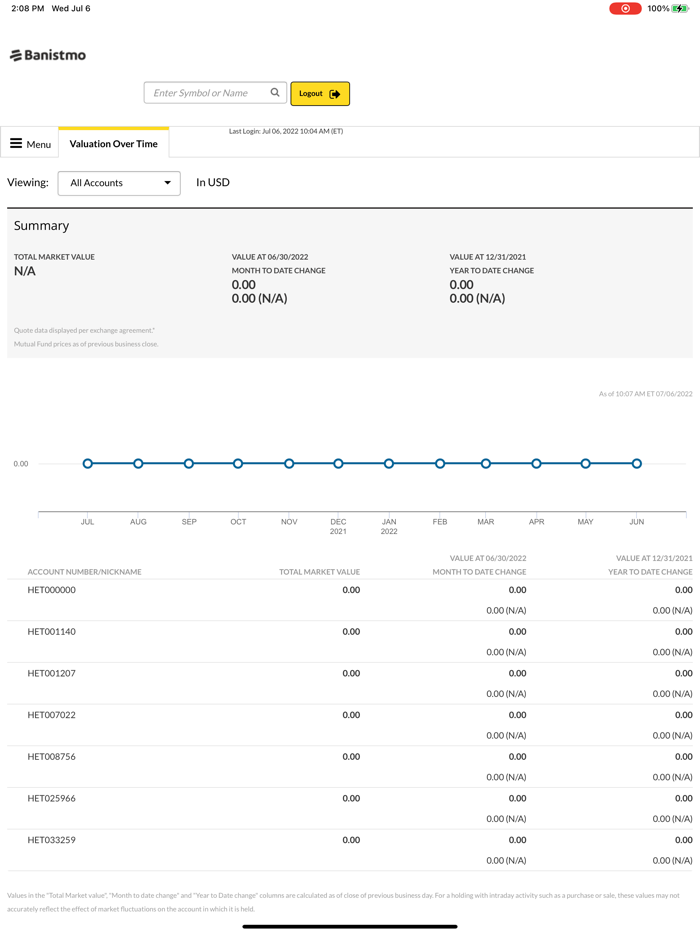This screenshot has width=700, height=934.
Task: Select account HET007022 row
Action: click(52, 715)
